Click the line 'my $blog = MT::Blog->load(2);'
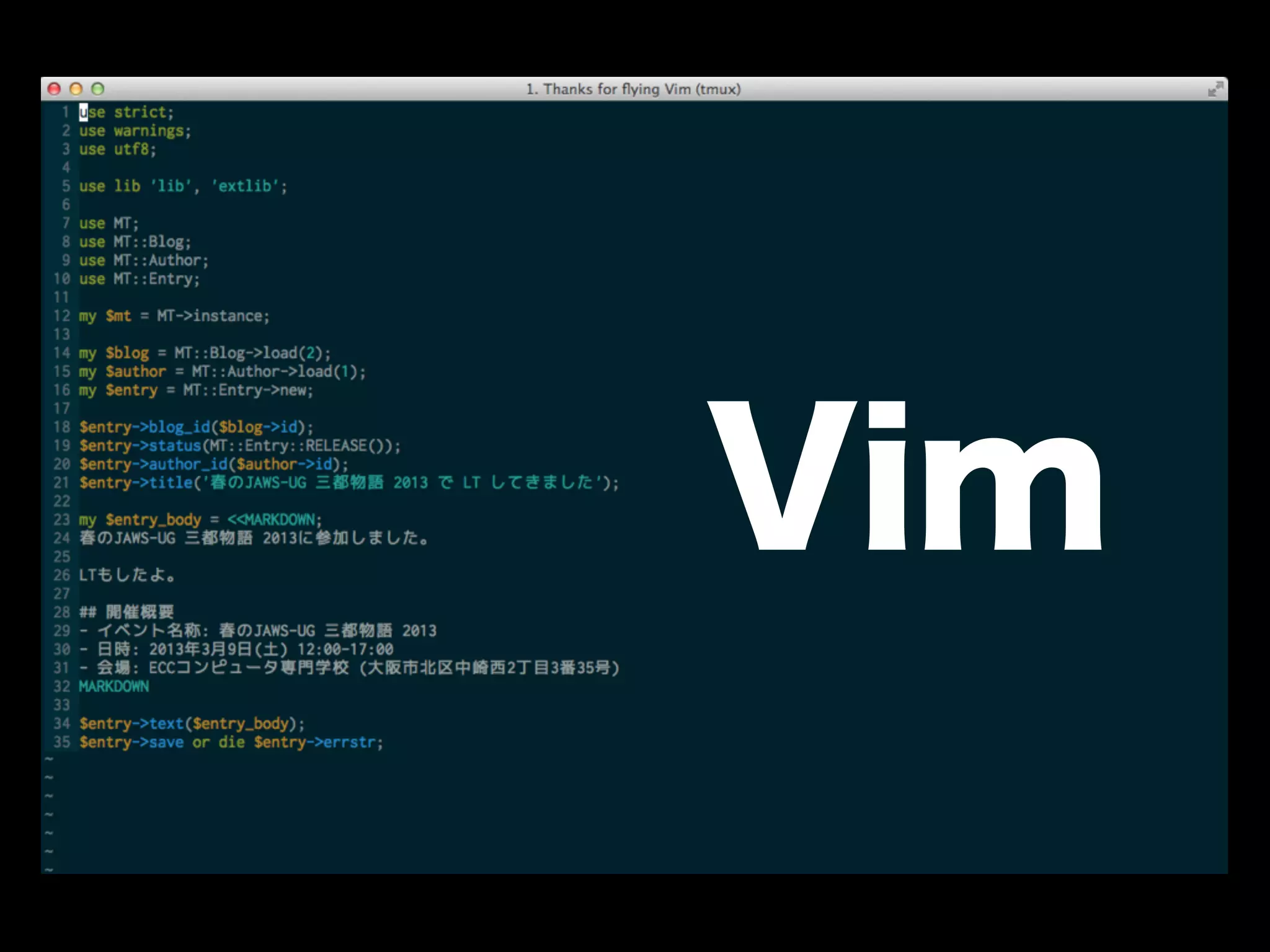Screen dimensions: 1270x952 pyautogui.click(x=205, y=353)
